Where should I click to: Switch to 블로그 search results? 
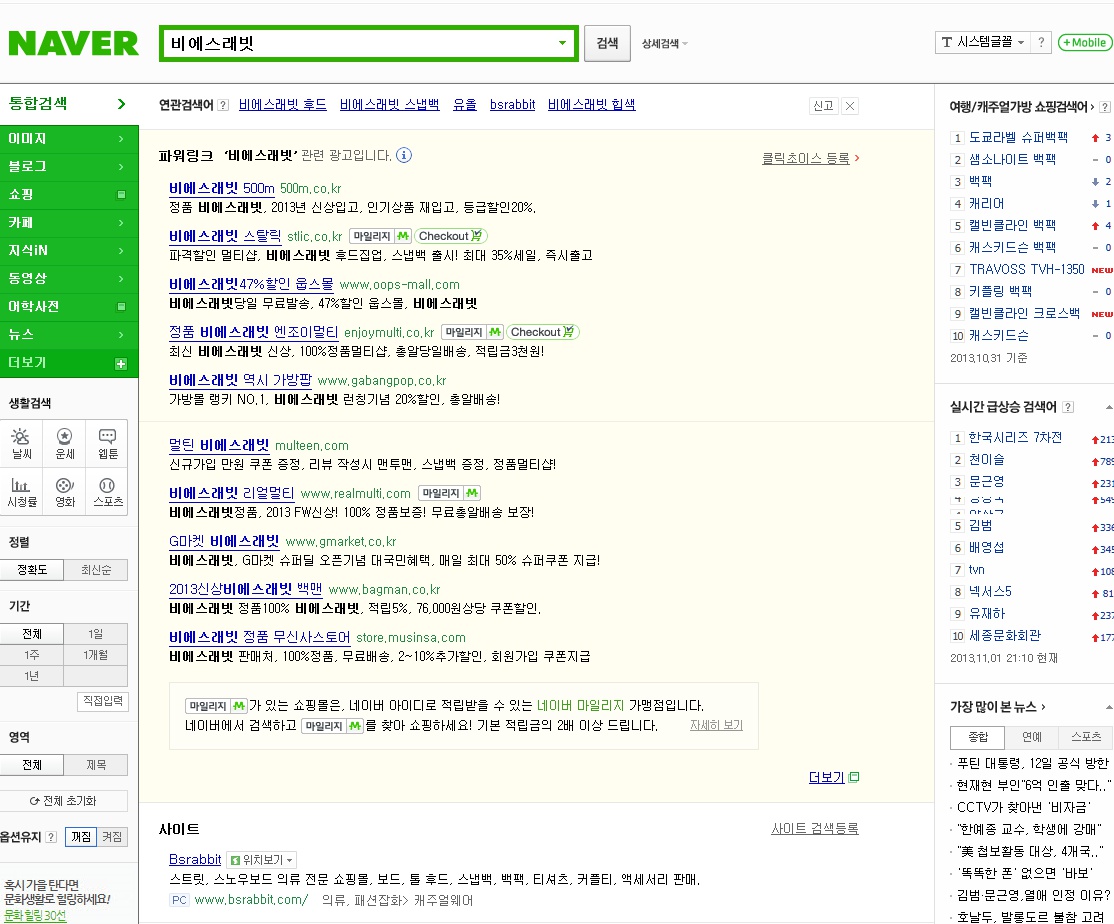(69, 167)
